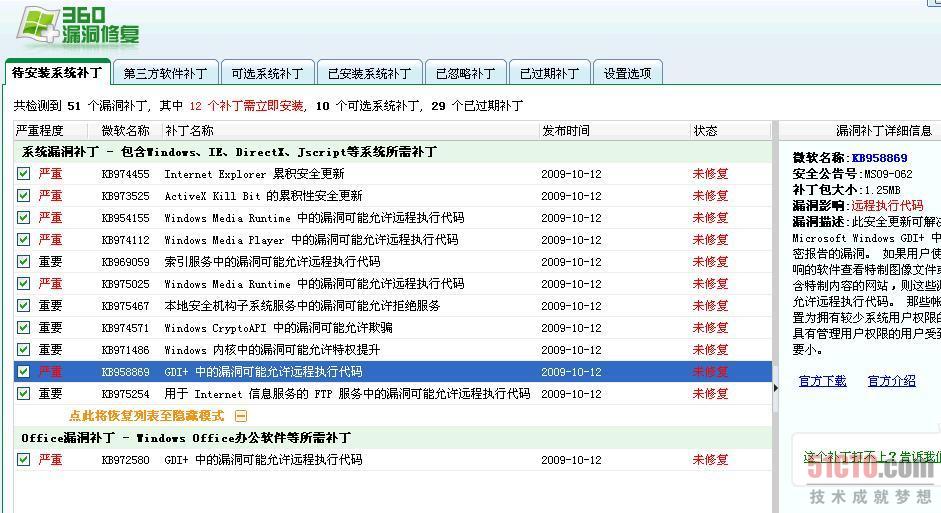Sort by 状态 column header

point(730,131)
